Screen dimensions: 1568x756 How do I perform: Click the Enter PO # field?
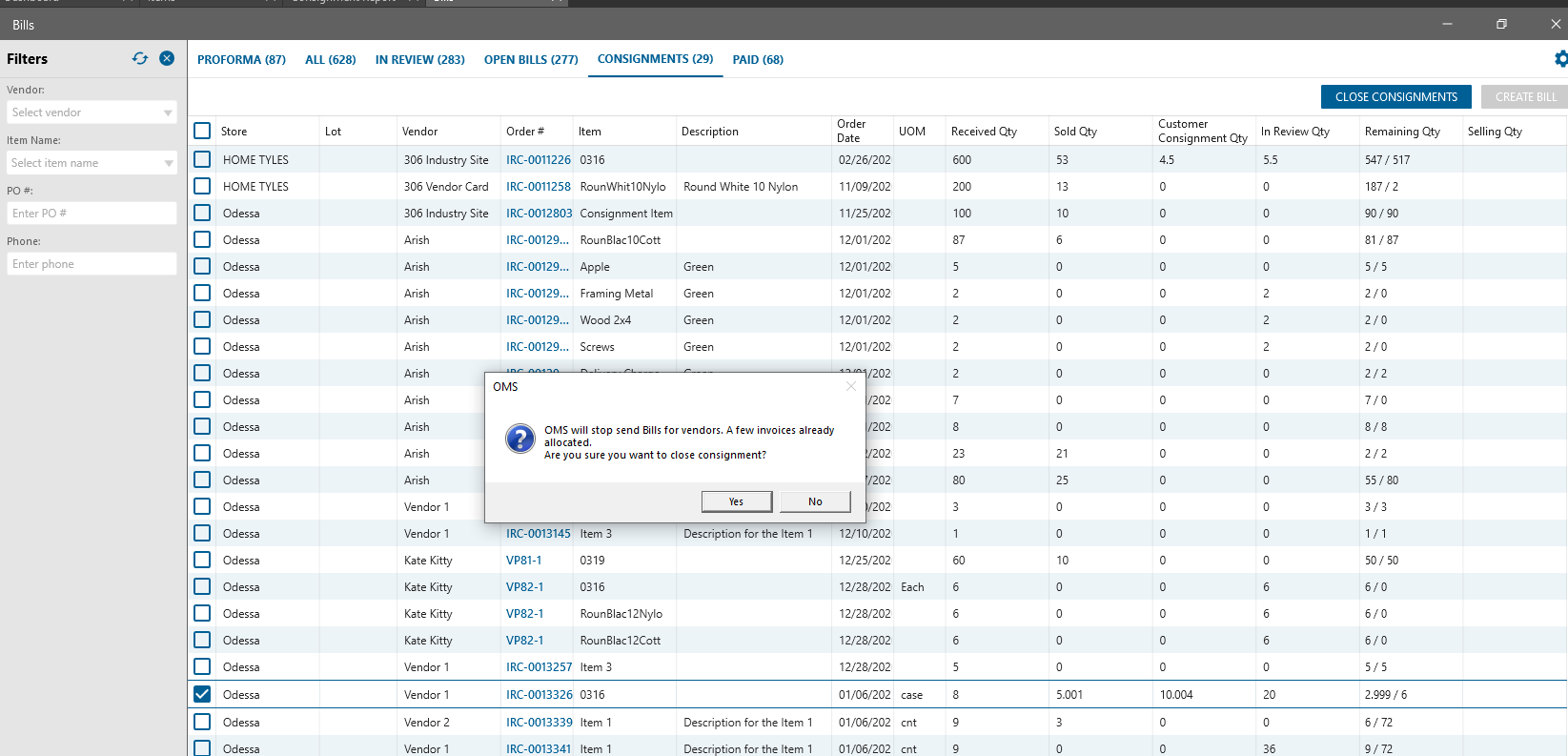(92, 214)
